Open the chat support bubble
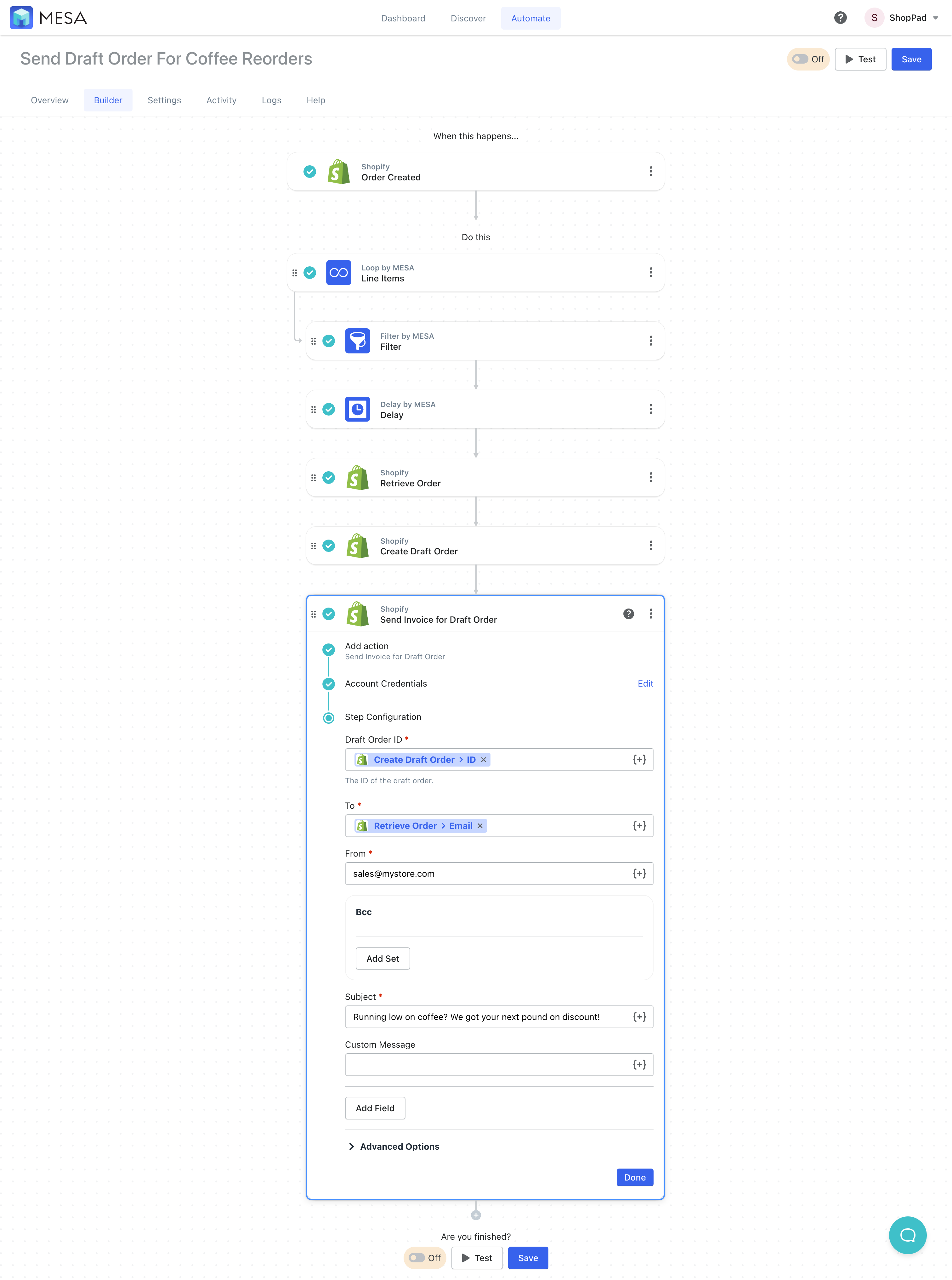The height and width of the screenshot is (1280, 952). (x=908, y=1235)
